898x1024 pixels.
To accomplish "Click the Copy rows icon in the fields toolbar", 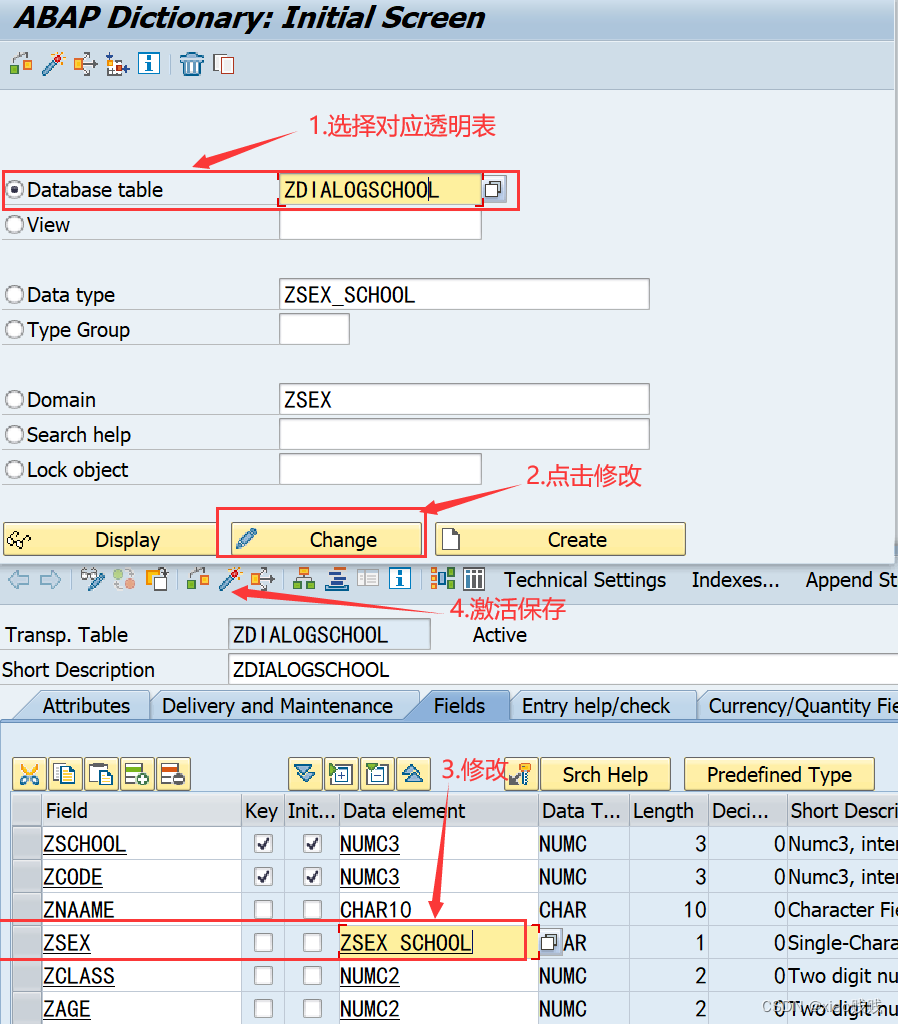I will click(65, 774).
